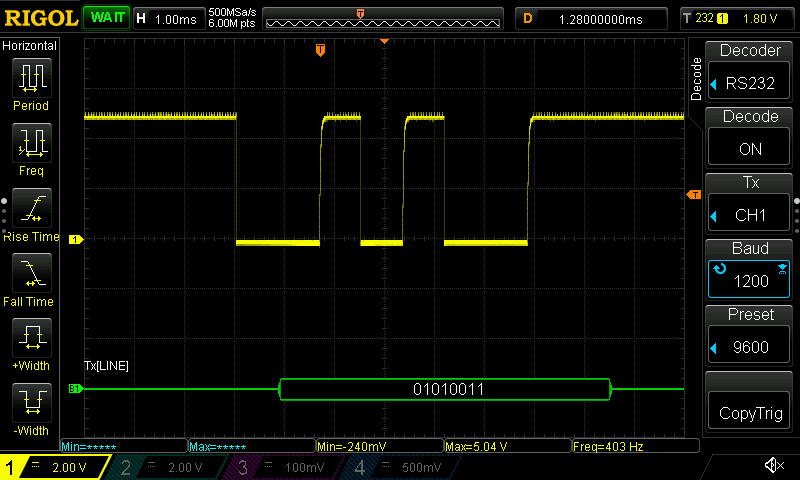Viewport: 800px width, 480px height.
Task: Select the Period measurement icon
Action: click(32, 78)
